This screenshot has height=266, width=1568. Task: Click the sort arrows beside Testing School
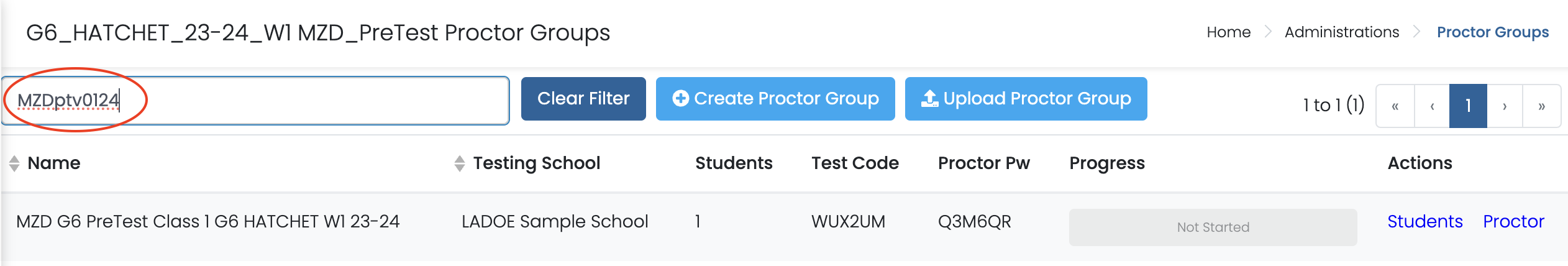click(x=460, y=163)
